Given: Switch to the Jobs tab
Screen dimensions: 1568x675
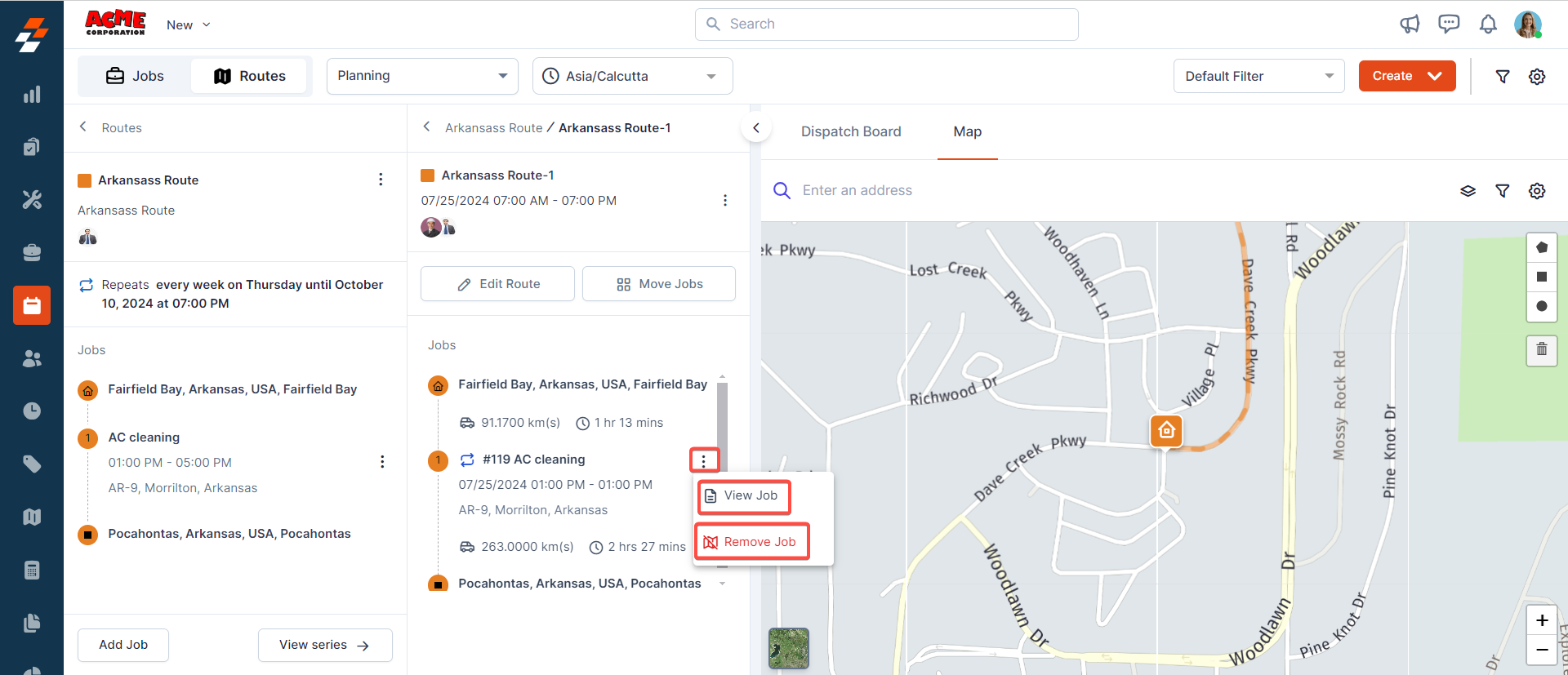Looking at the screenshot, I should (x=135, y=76).
